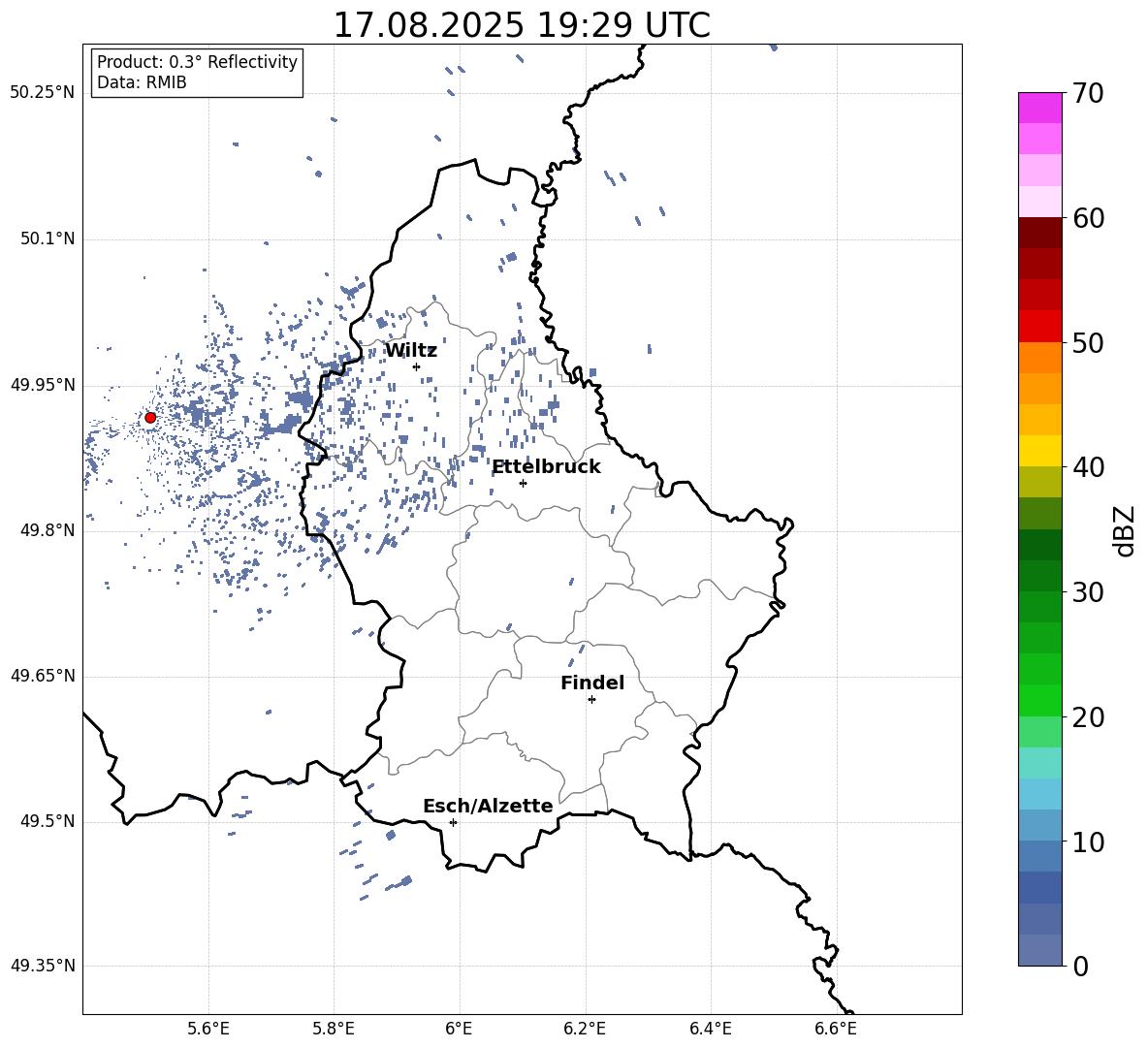Click the 50.25°N latitude label
The image size is (1148, 1048).
point(43,93)
